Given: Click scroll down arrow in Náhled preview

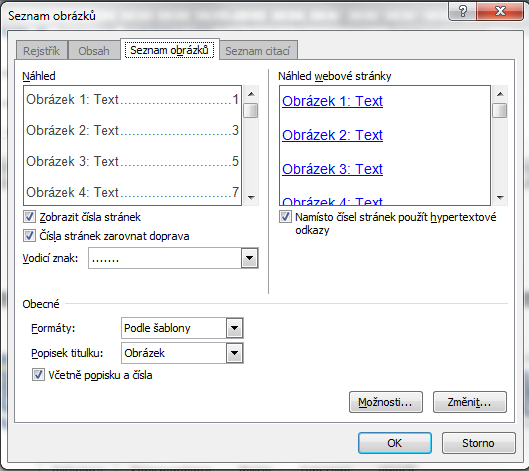Looking at the screenshot, I should (x=251, y=198).
